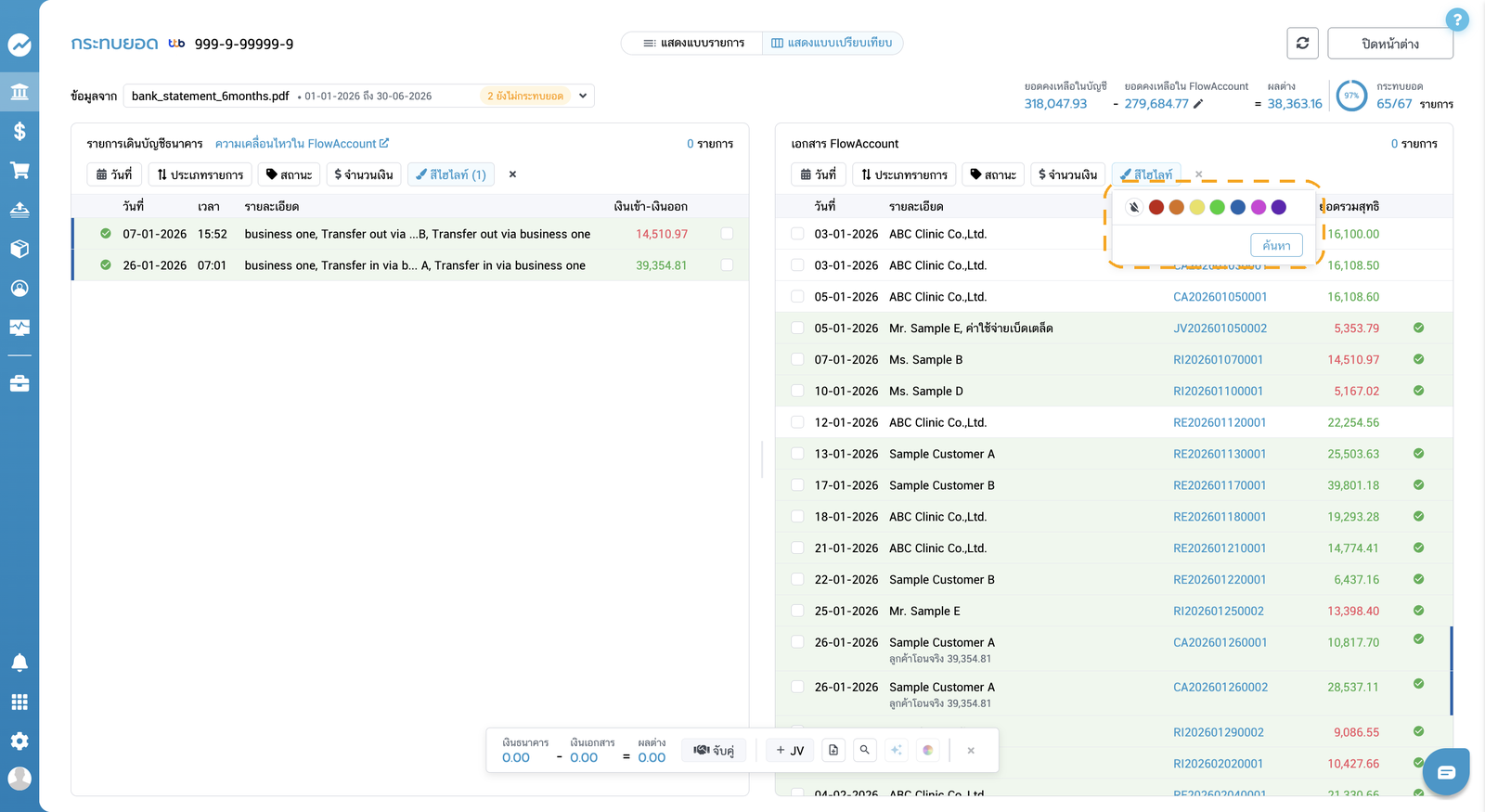Select checkbox for Ms. Sample D row
This screenshot has height=812, width=1485.
pos(797,391)
